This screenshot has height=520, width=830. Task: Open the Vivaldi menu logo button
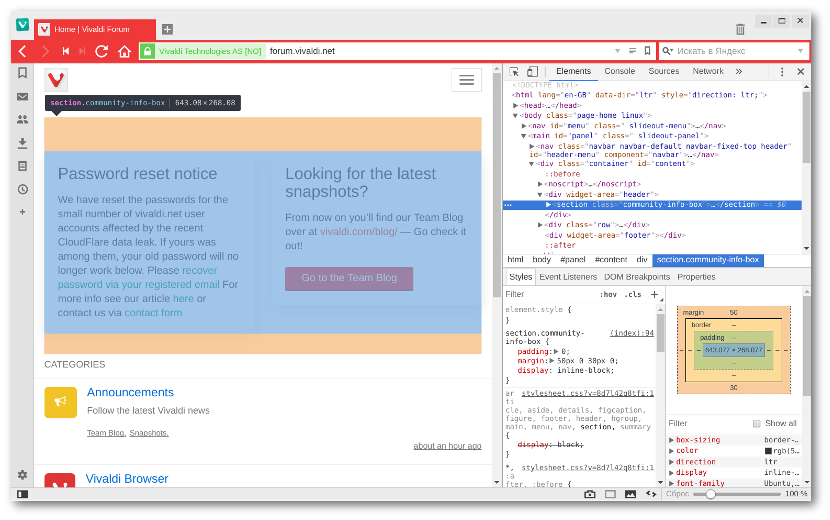tap(22, 24)
